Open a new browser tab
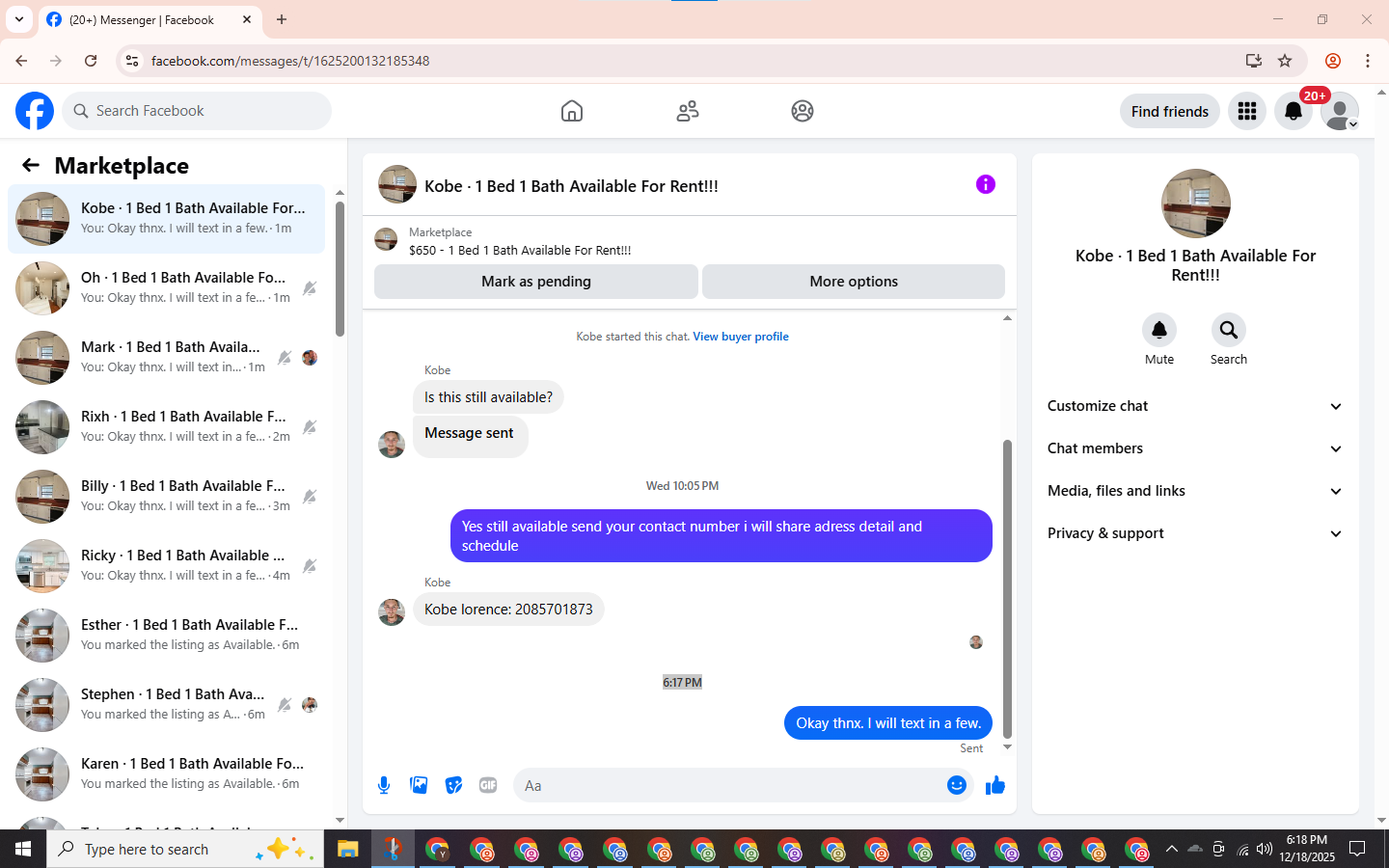 pyautogui.click(x=282, y=19)
